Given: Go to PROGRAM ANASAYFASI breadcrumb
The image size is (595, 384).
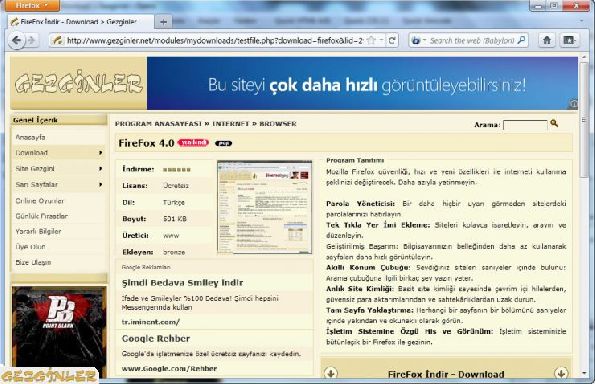Looking at the screenshot, I should pos(158,124).
